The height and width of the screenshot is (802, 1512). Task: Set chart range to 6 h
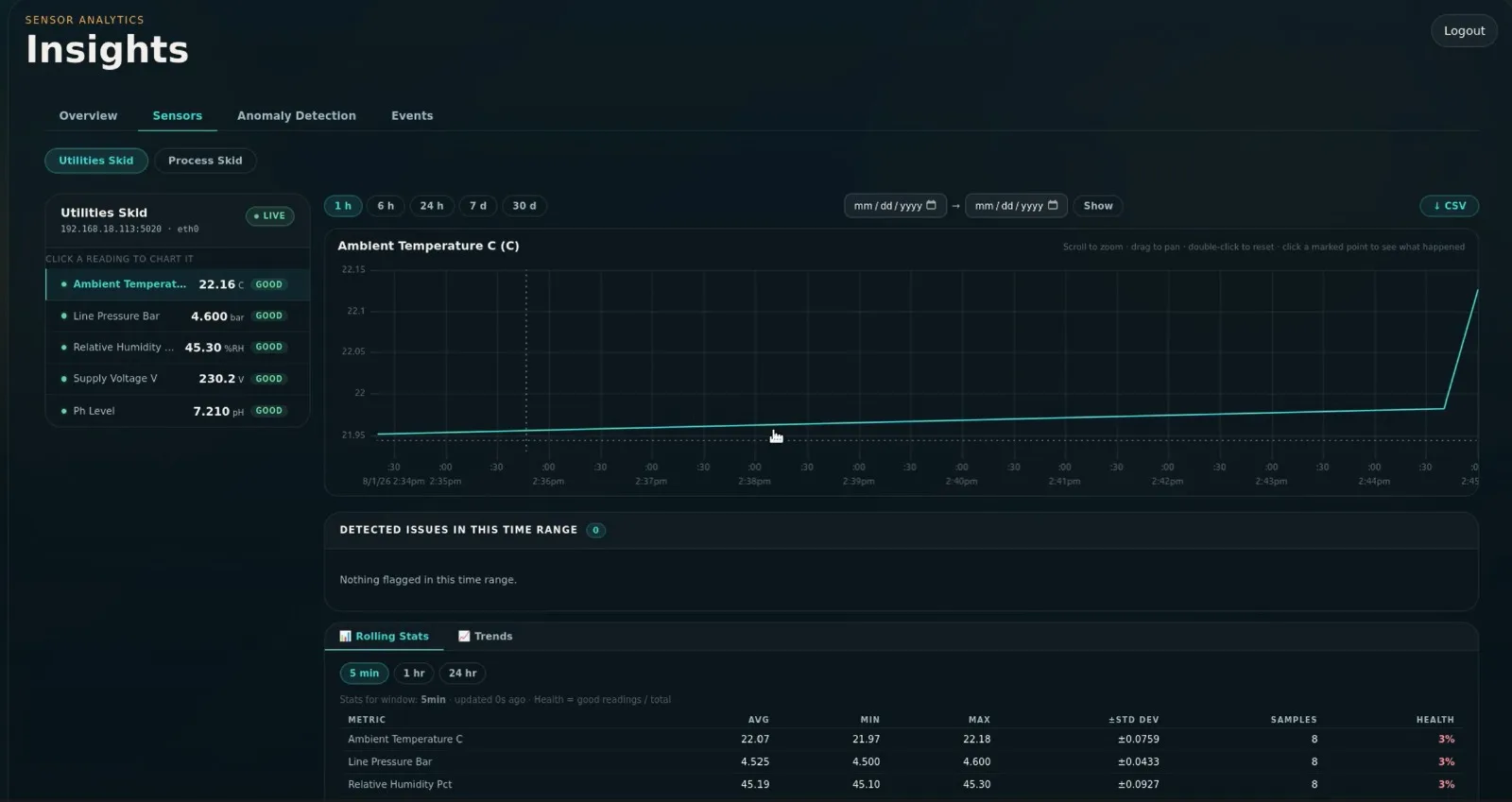pyautogui.click(x=386, y=206)
